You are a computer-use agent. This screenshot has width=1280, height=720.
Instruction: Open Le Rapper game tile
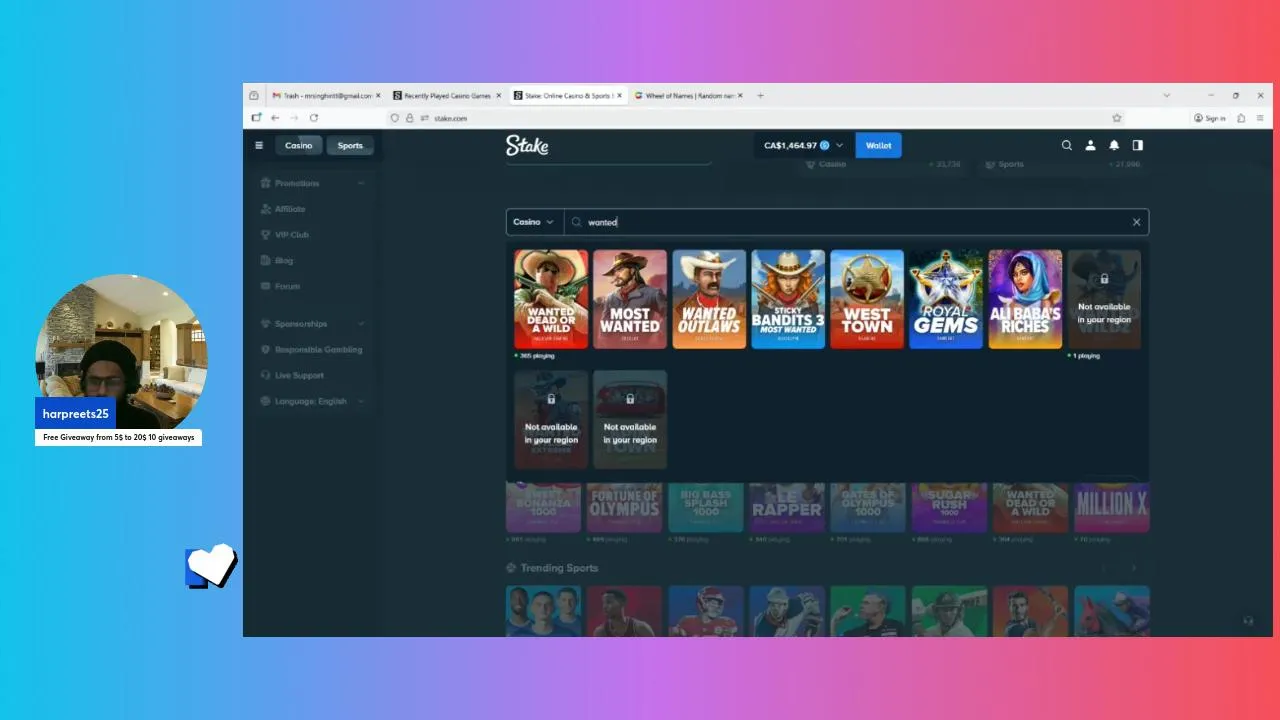(787, 507)
